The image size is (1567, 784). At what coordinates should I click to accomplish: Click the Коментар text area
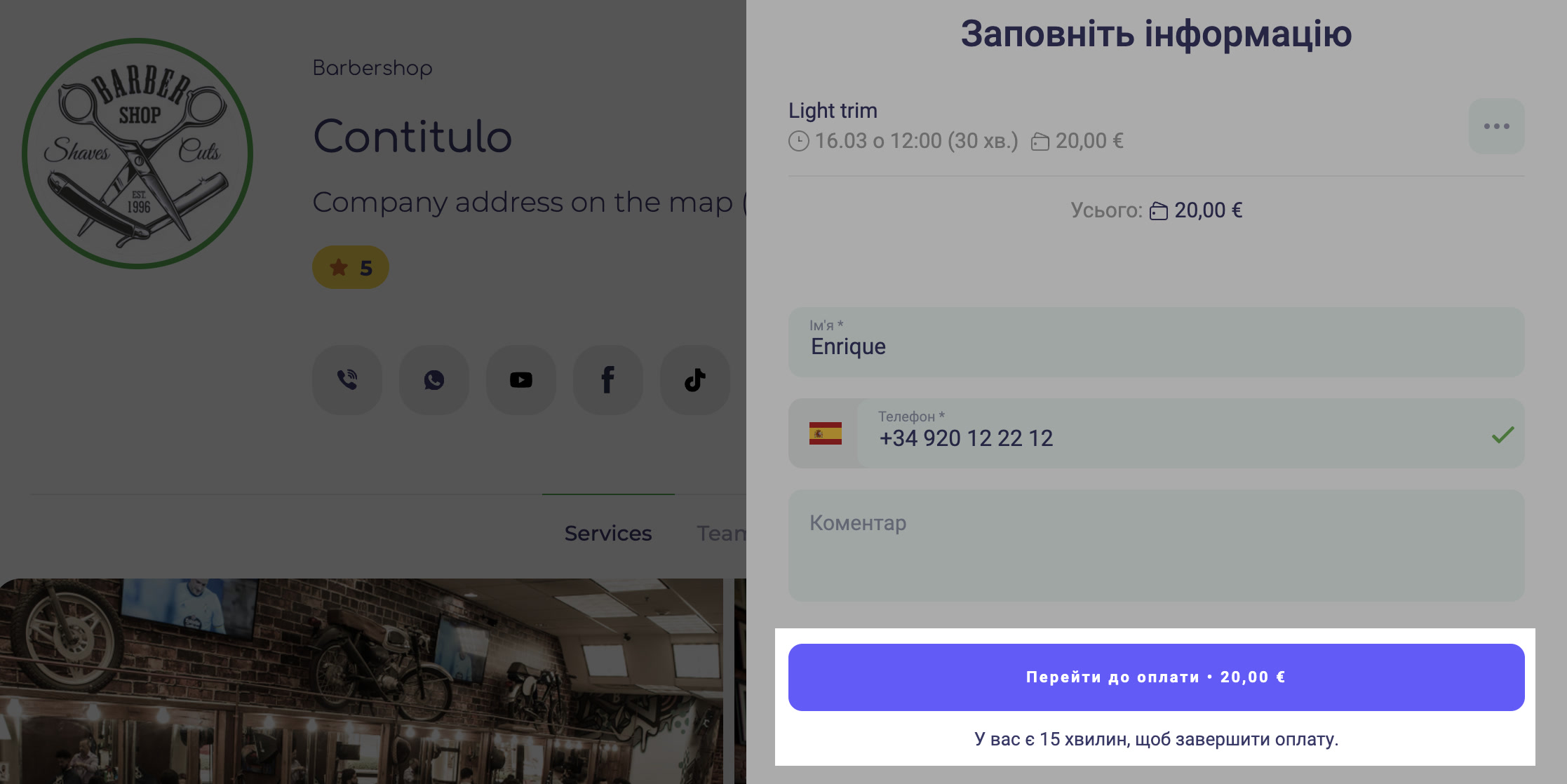point(1156,546)
